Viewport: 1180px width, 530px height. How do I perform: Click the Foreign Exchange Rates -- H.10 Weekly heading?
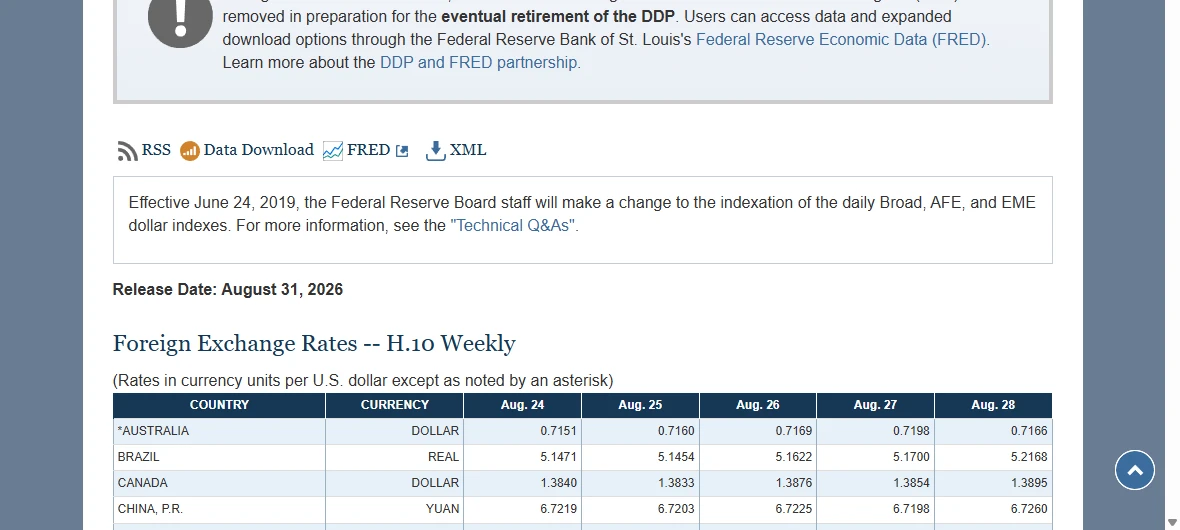[314, 343]
